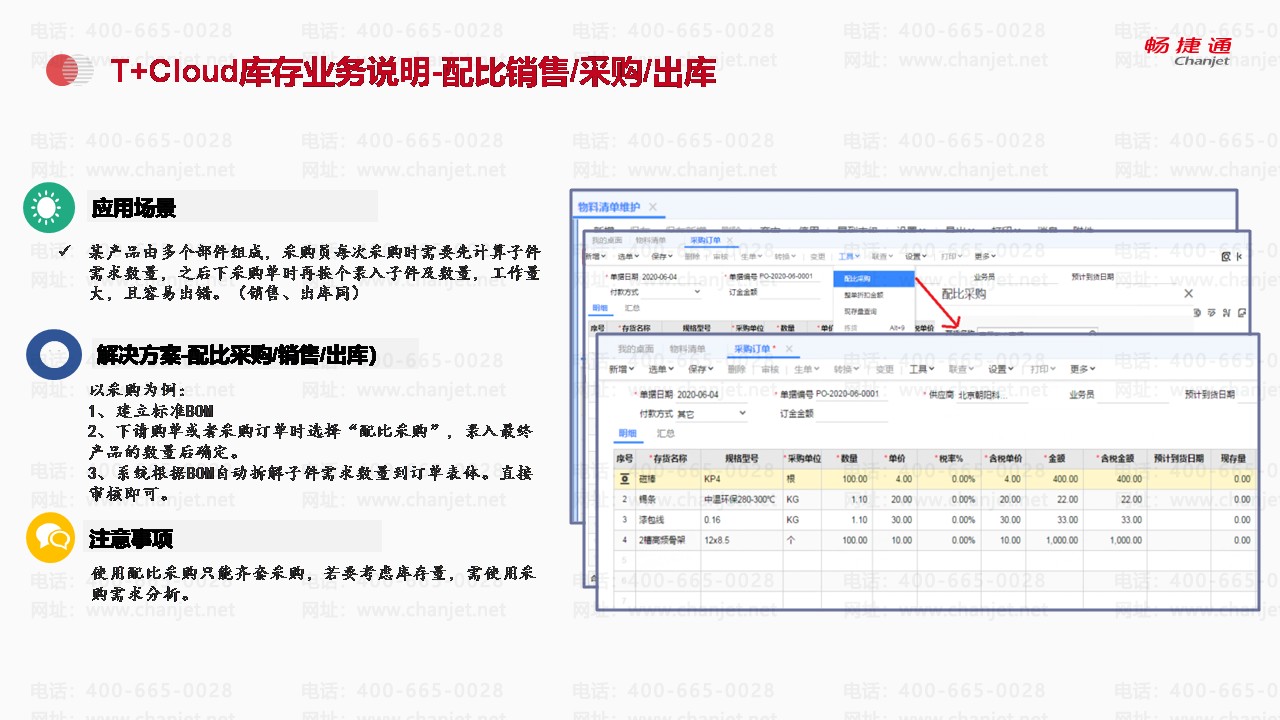Viewport: 1280px width, 720px height.
Task: Click 33.00 in 含税金额 column
Action: (1115, 520)
